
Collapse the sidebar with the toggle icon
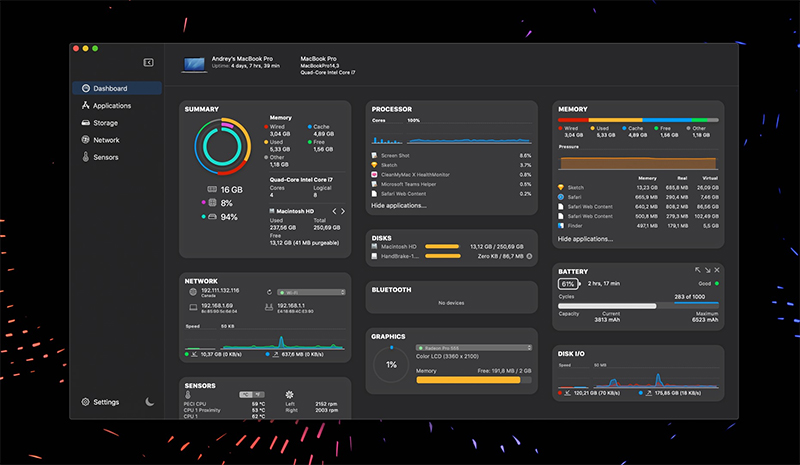pyautogui.click(x=148, y=62)
